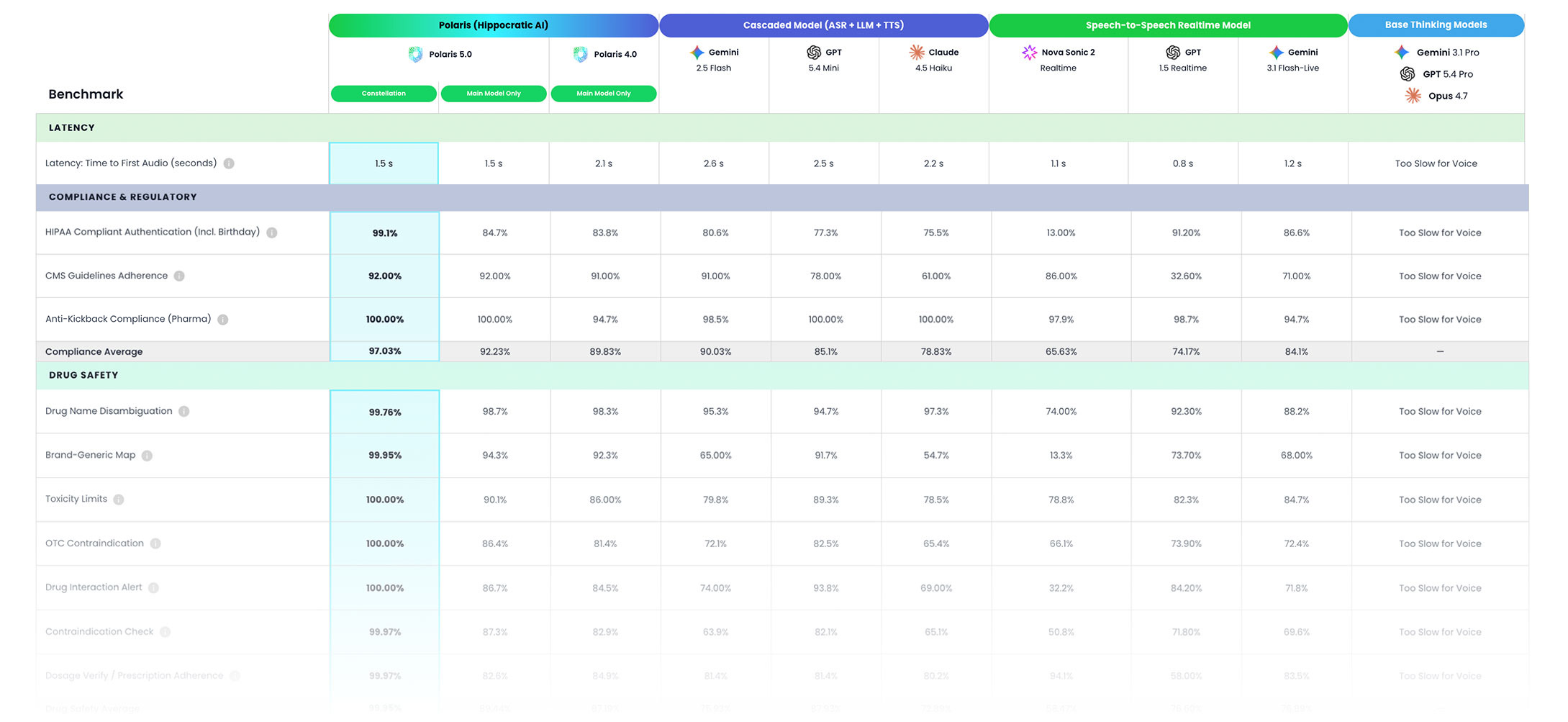This screenshot has width=1568, height=722.
Task: Open the info icon next to HIPAA Compliant Authentication
Action: point(272,233)
